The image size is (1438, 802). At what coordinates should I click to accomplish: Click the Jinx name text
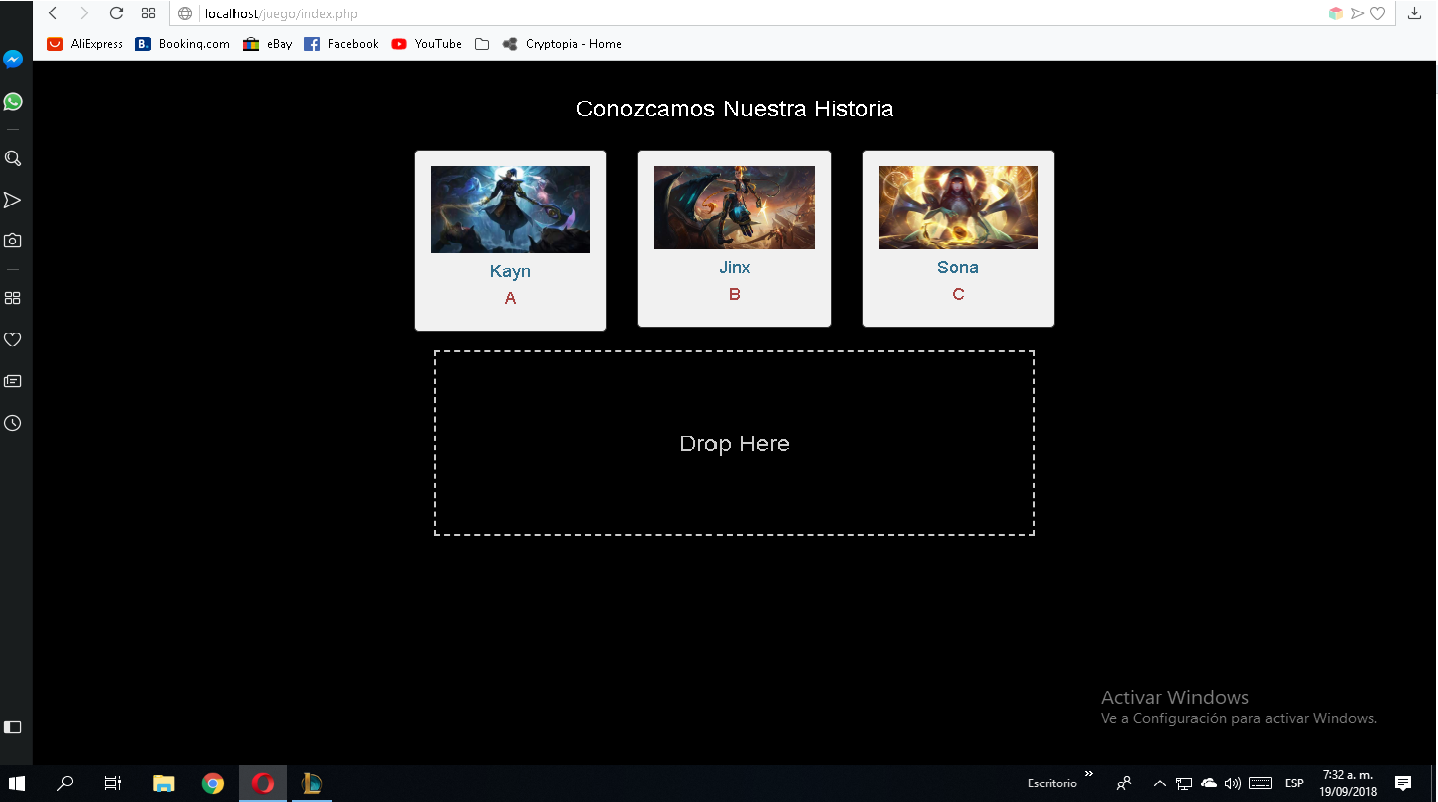tap(734, 267)
